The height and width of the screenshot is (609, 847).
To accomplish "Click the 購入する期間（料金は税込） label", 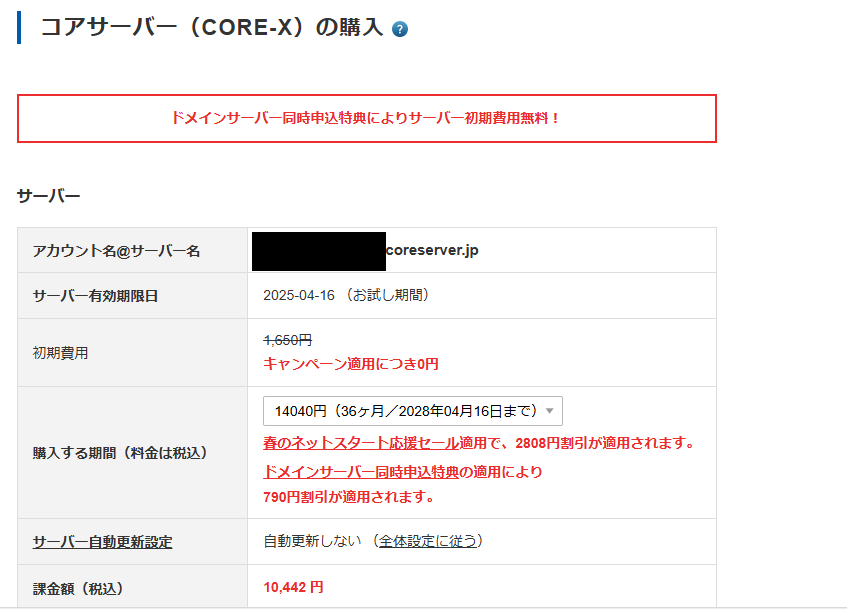I will click(x=120, y=452).
